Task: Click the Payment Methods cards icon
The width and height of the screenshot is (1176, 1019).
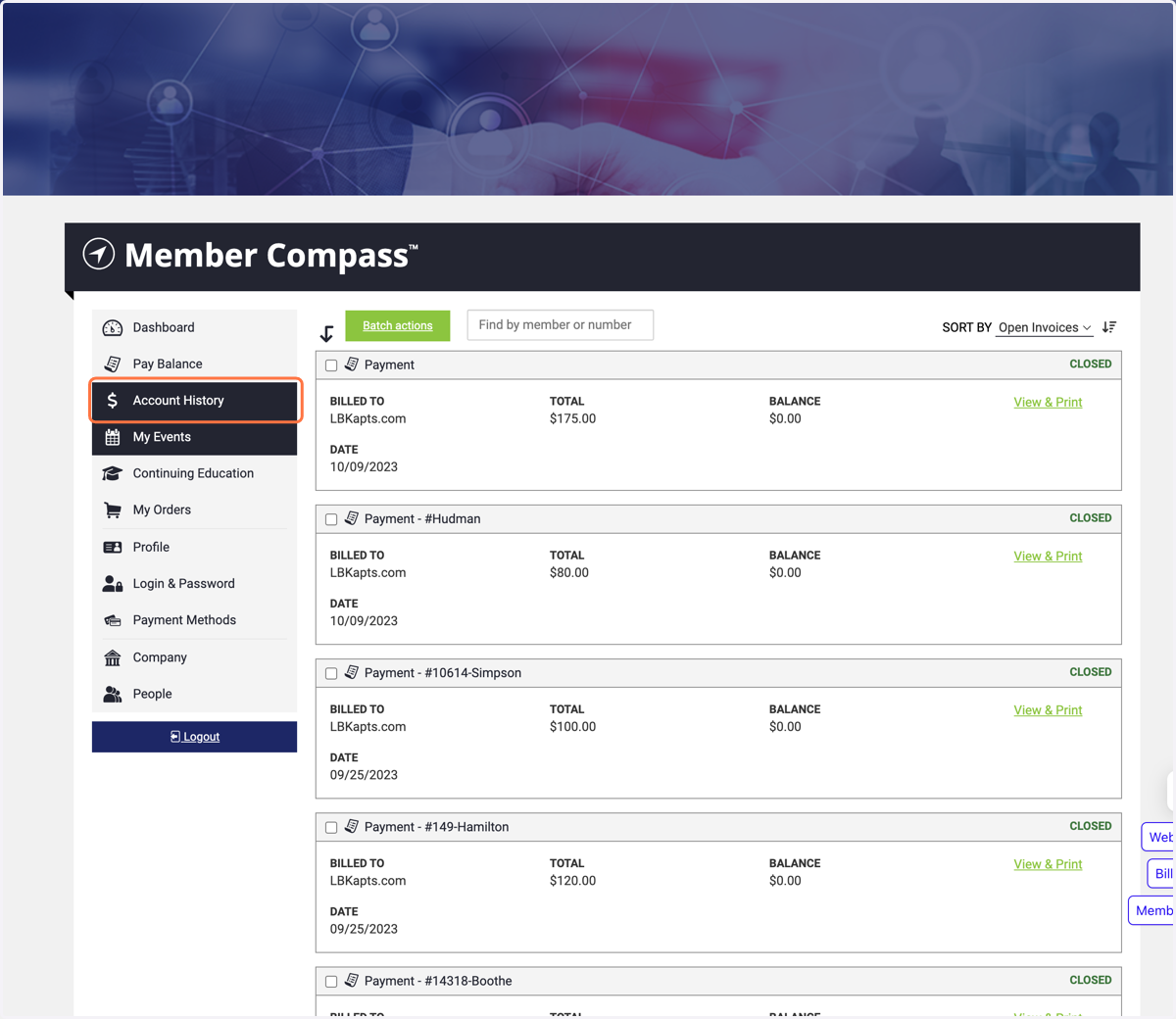Action: click(x=113, y=620)
